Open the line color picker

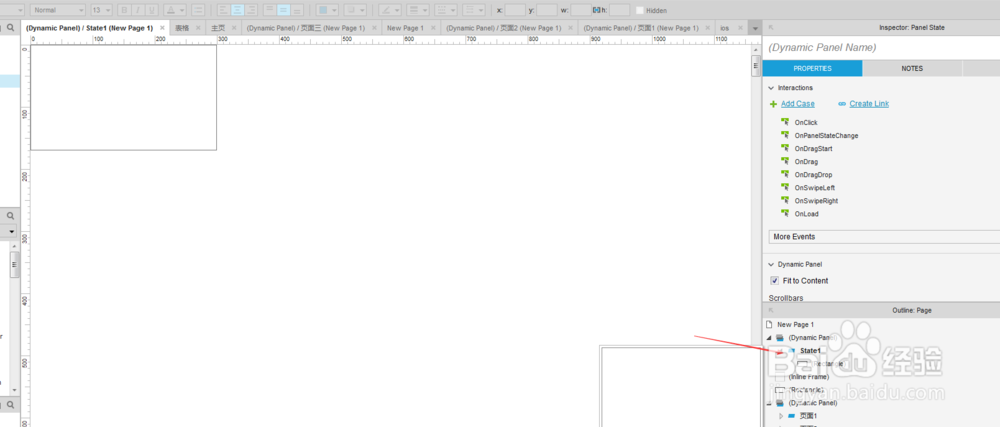(x=390, y=10)
